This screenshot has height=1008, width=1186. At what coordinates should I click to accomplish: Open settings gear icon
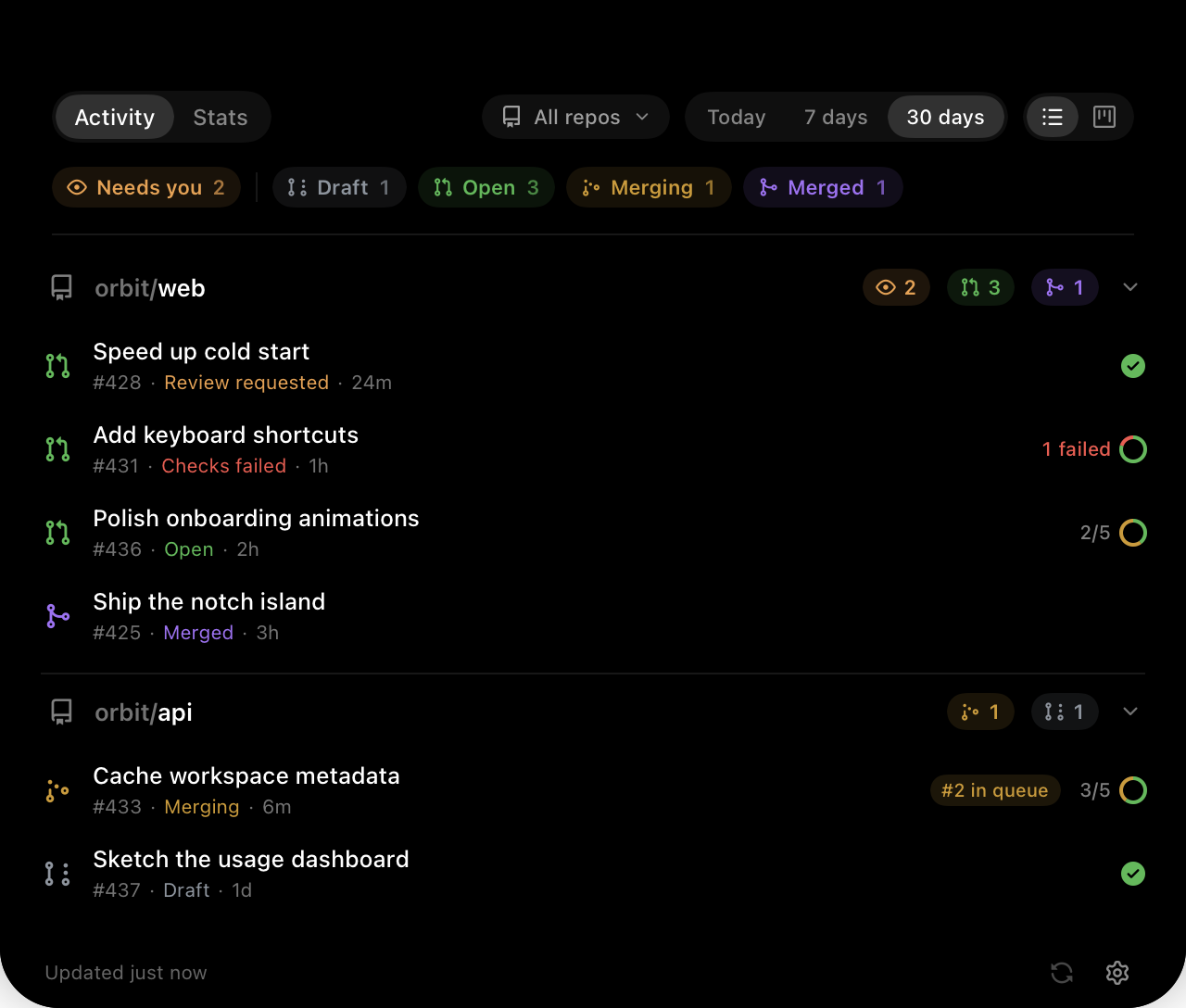tap(1117, 973)
